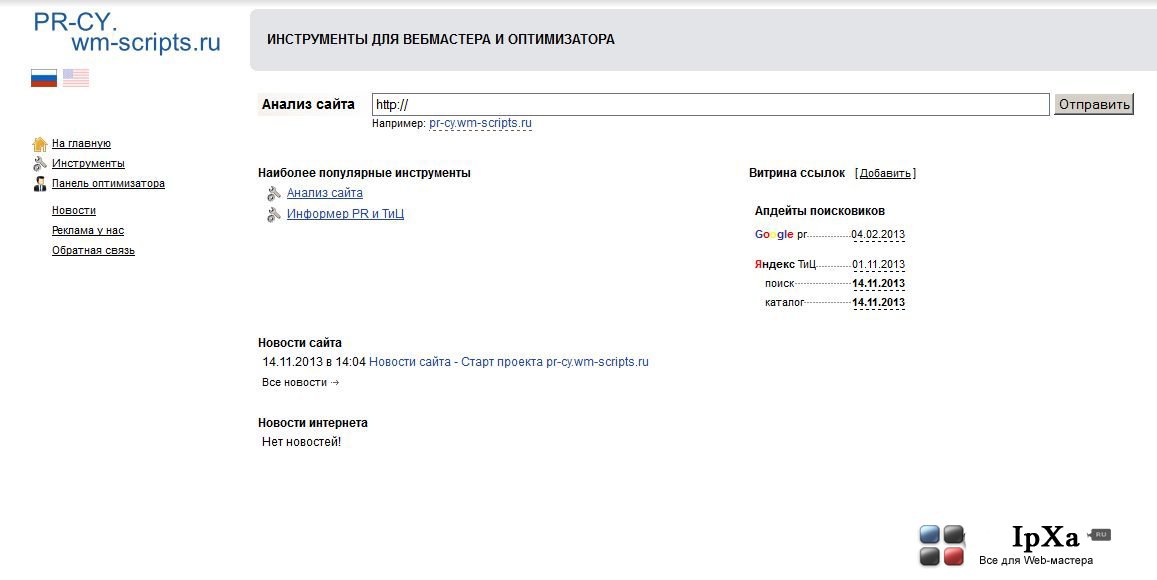Switch language with the US flag icon
This screenshot has width=1157, height=580.
[x=76, y=78]
